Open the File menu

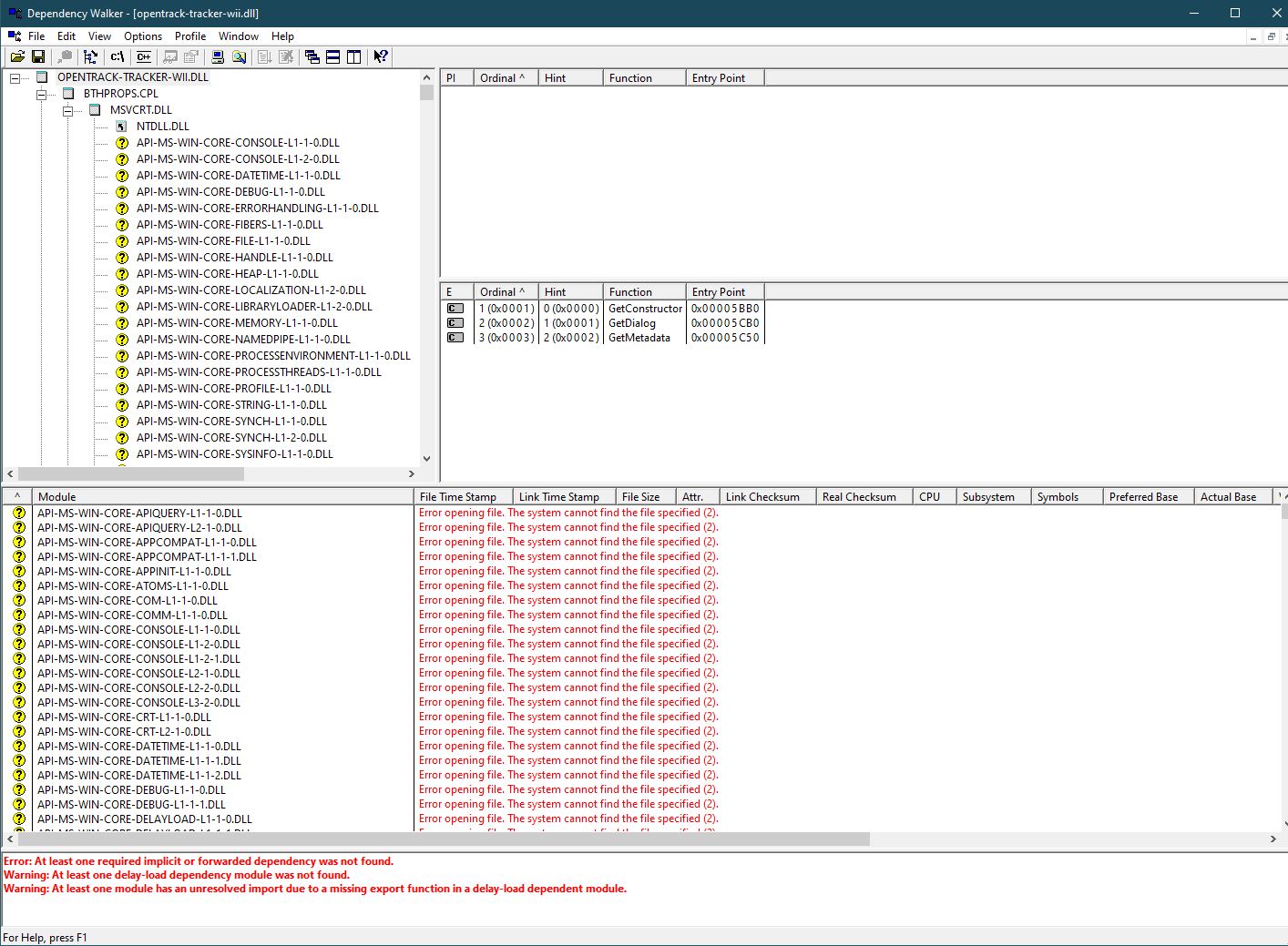click(x=36, y=36)
